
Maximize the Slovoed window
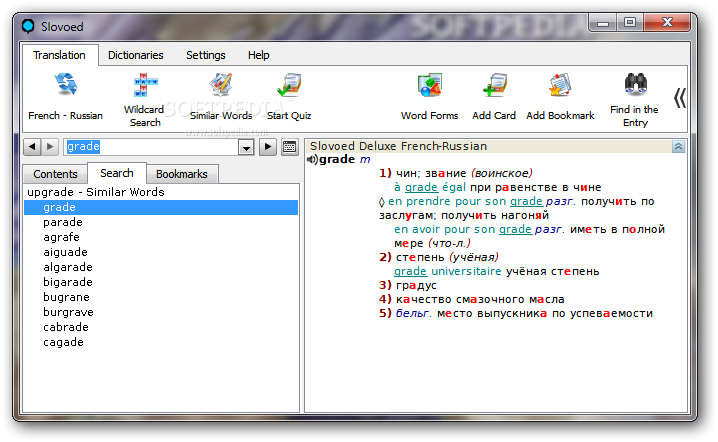tap(630, 22)
